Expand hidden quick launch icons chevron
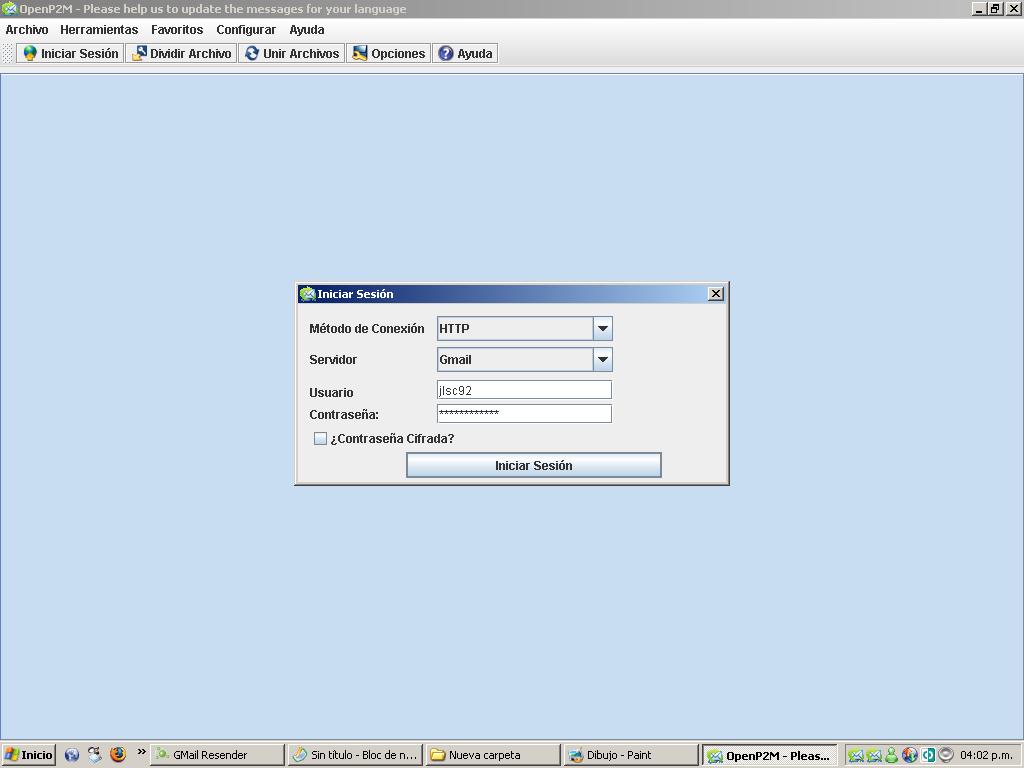Image resolution: width=1024 pixels, height=768 pixels. pyautogui.click(x=141, y=753)
